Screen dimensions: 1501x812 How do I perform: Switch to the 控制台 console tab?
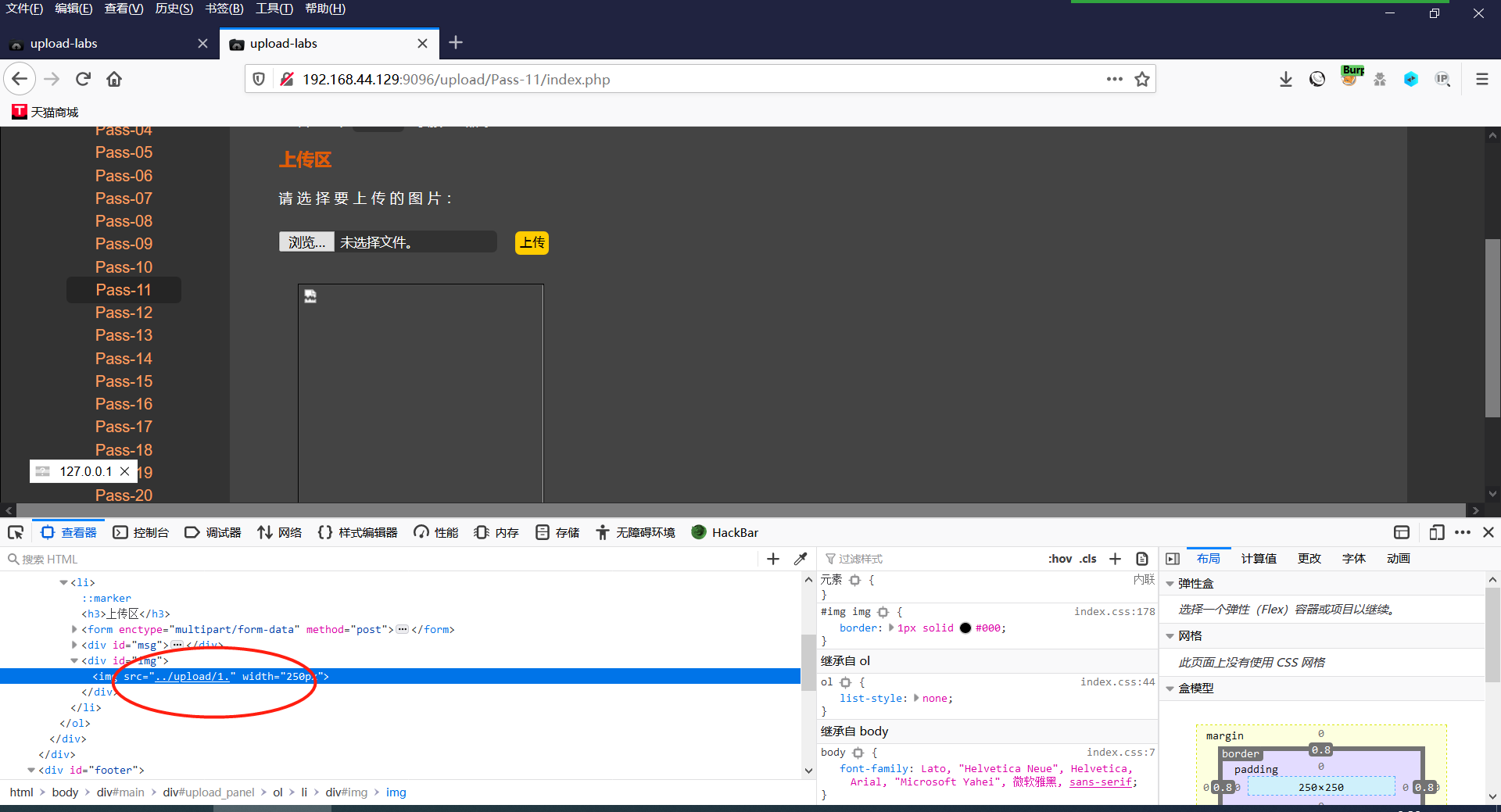click(x=141, y=533)
